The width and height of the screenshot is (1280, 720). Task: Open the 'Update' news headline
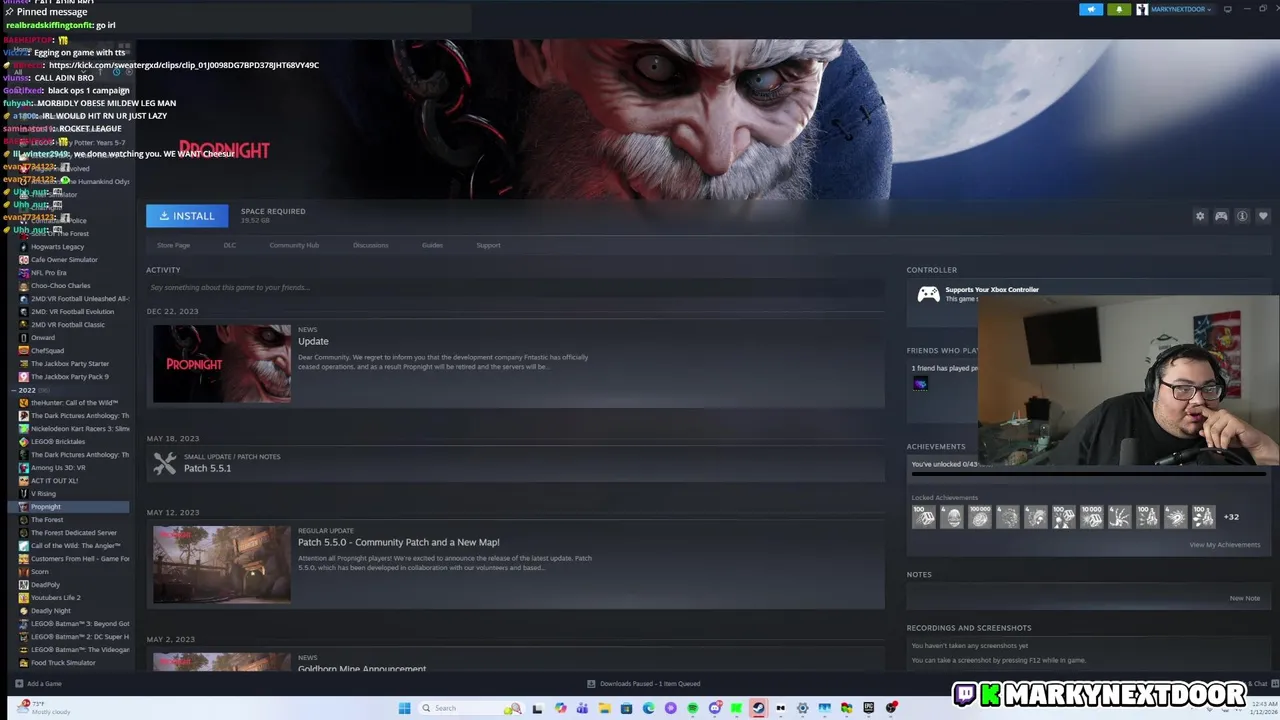313,341
